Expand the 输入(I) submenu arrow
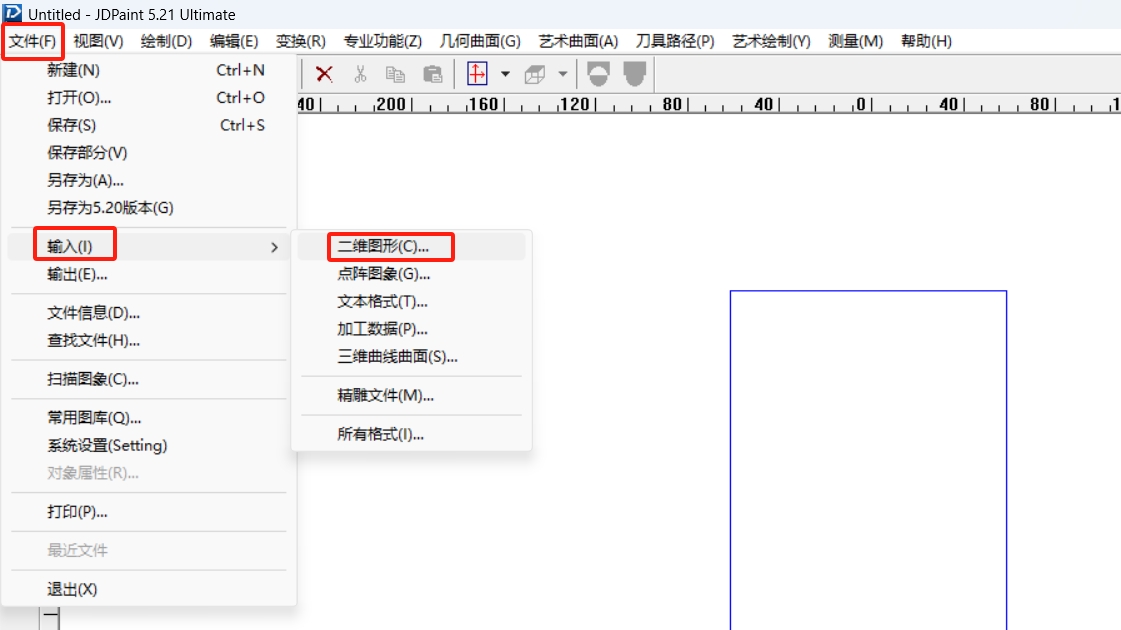 (275, 247)
